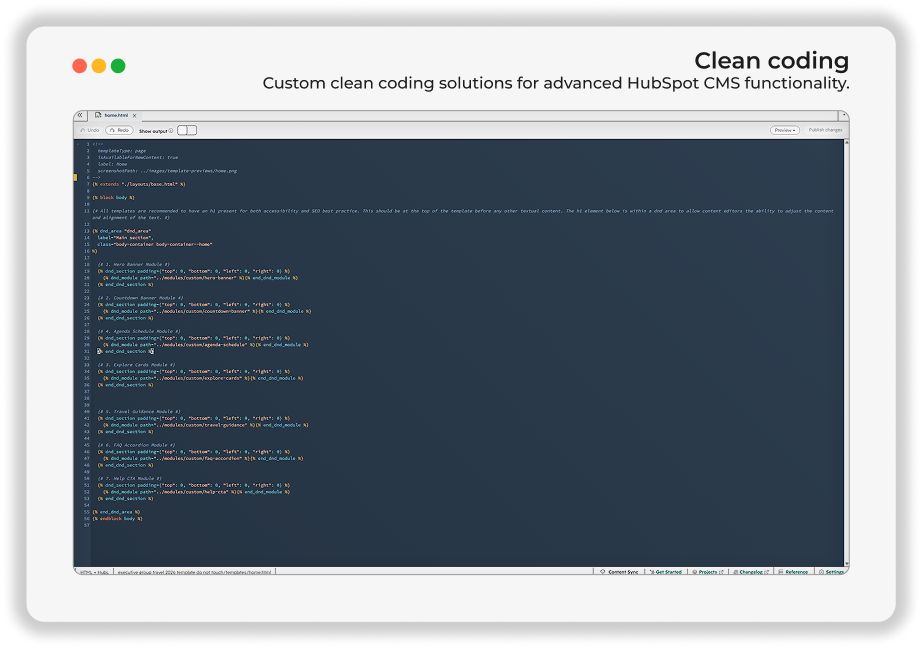Click the HTML + HubL language indicator
This screenshot has height=649, width=923.
(x=94, y=572)
